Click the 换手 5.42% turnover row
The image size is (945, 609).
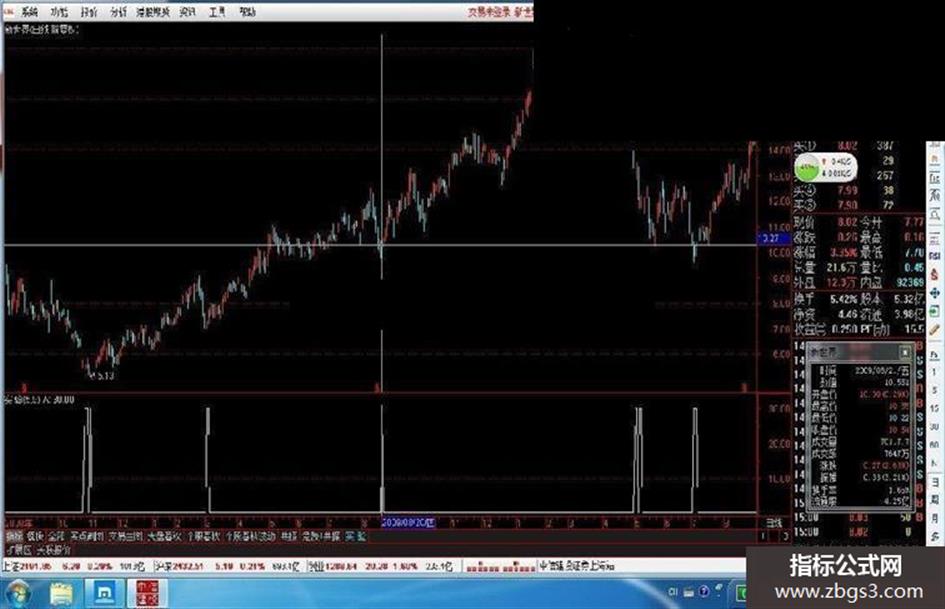coord(828,299)
